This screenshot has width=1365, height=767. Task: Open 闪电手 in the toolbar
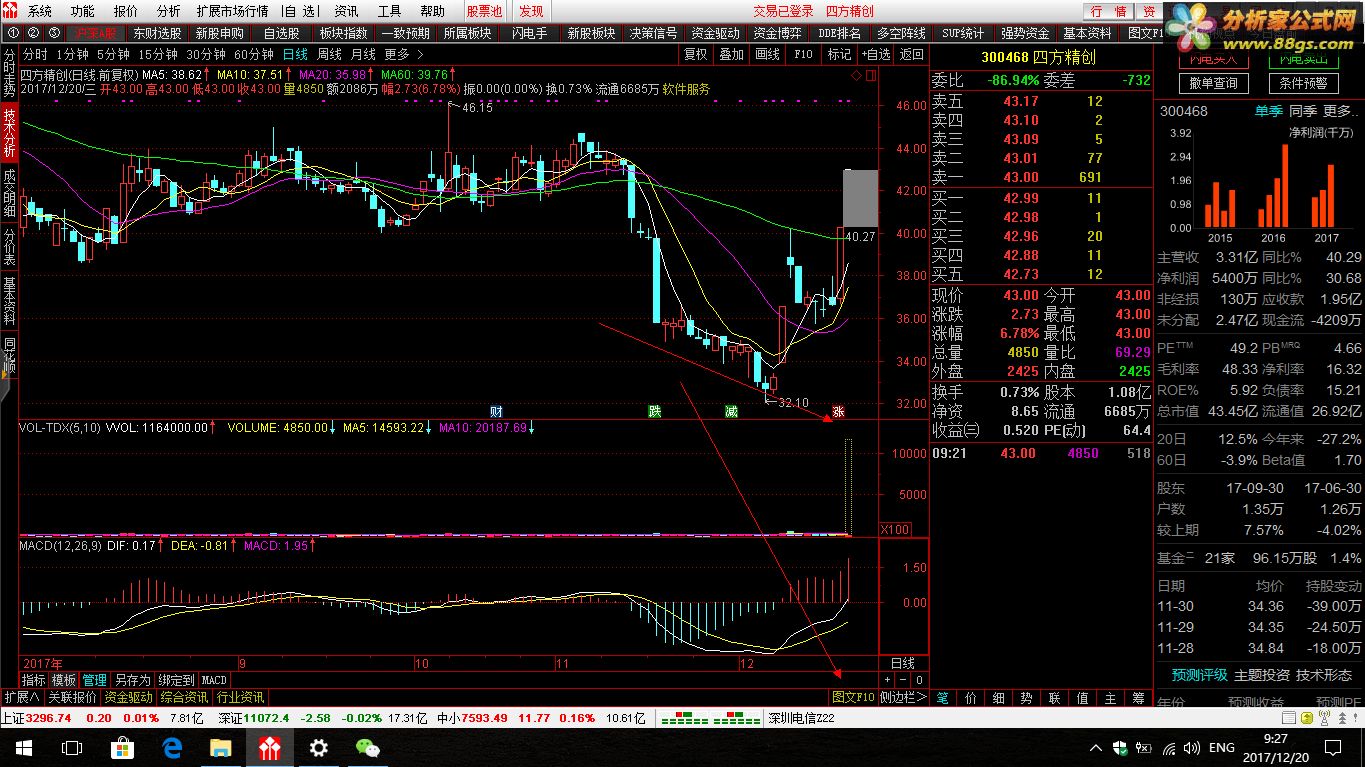coord(529,33)
